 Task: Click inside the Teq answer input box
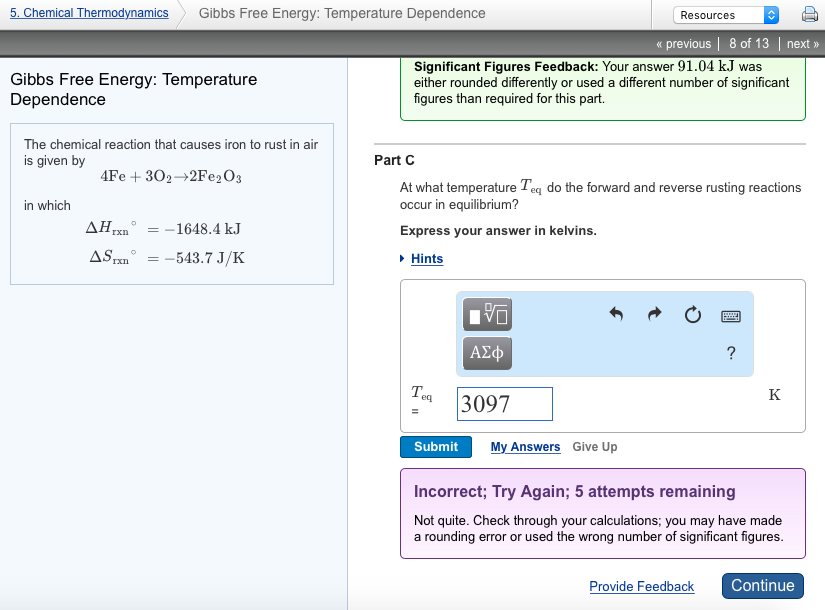pos(503,403)
